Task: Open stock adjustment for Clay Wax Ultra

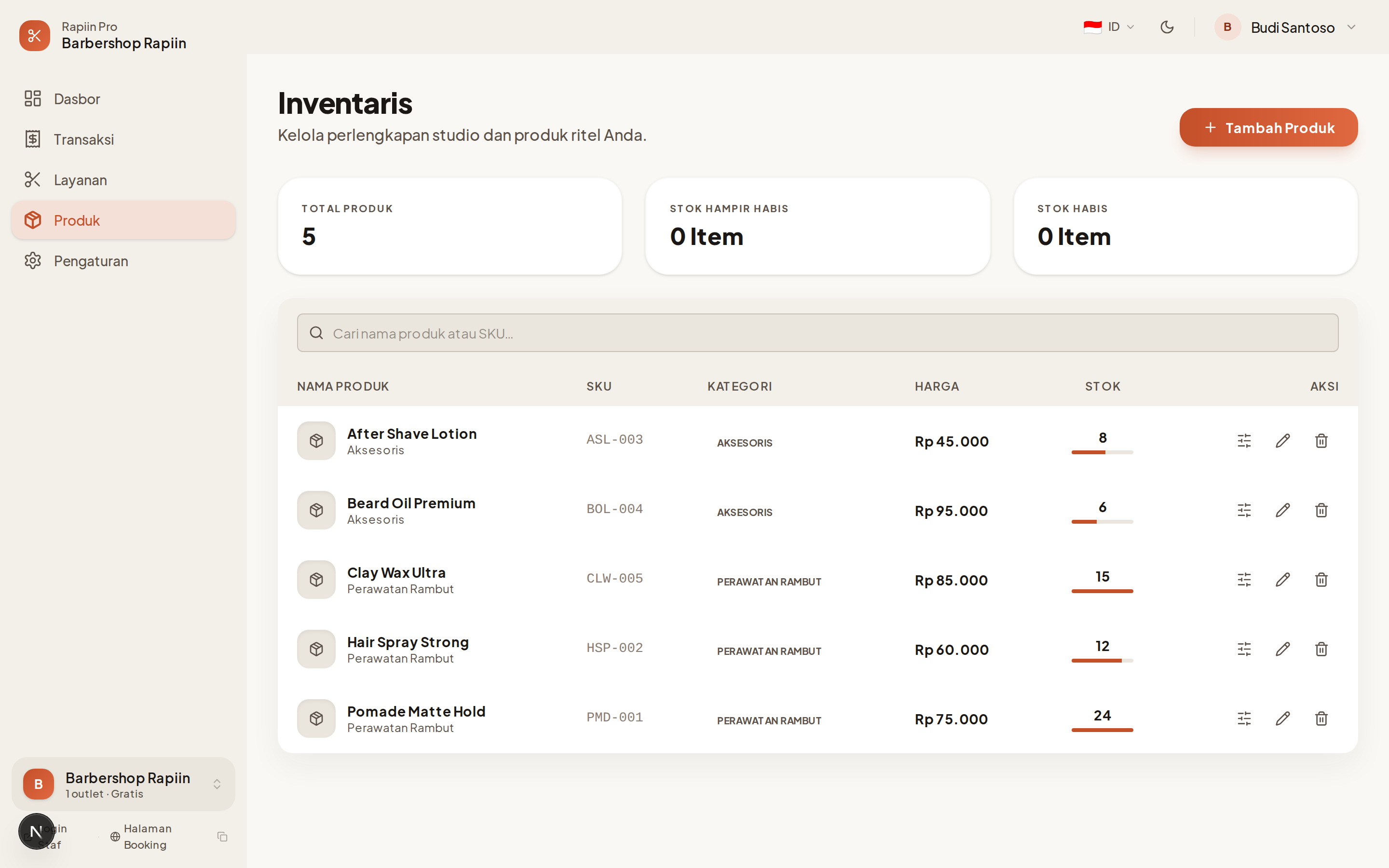Action: tap(1244, 580)
